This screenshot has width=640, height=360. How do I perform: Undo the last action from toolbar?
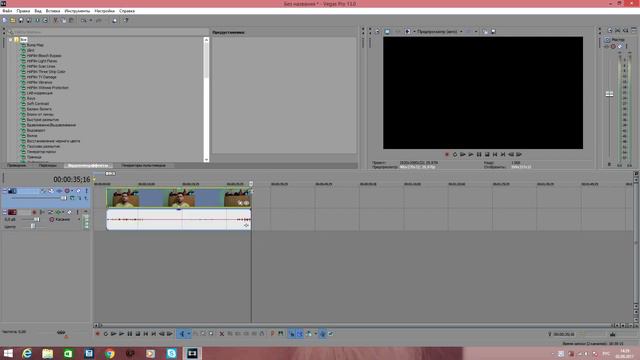(84, 20)
